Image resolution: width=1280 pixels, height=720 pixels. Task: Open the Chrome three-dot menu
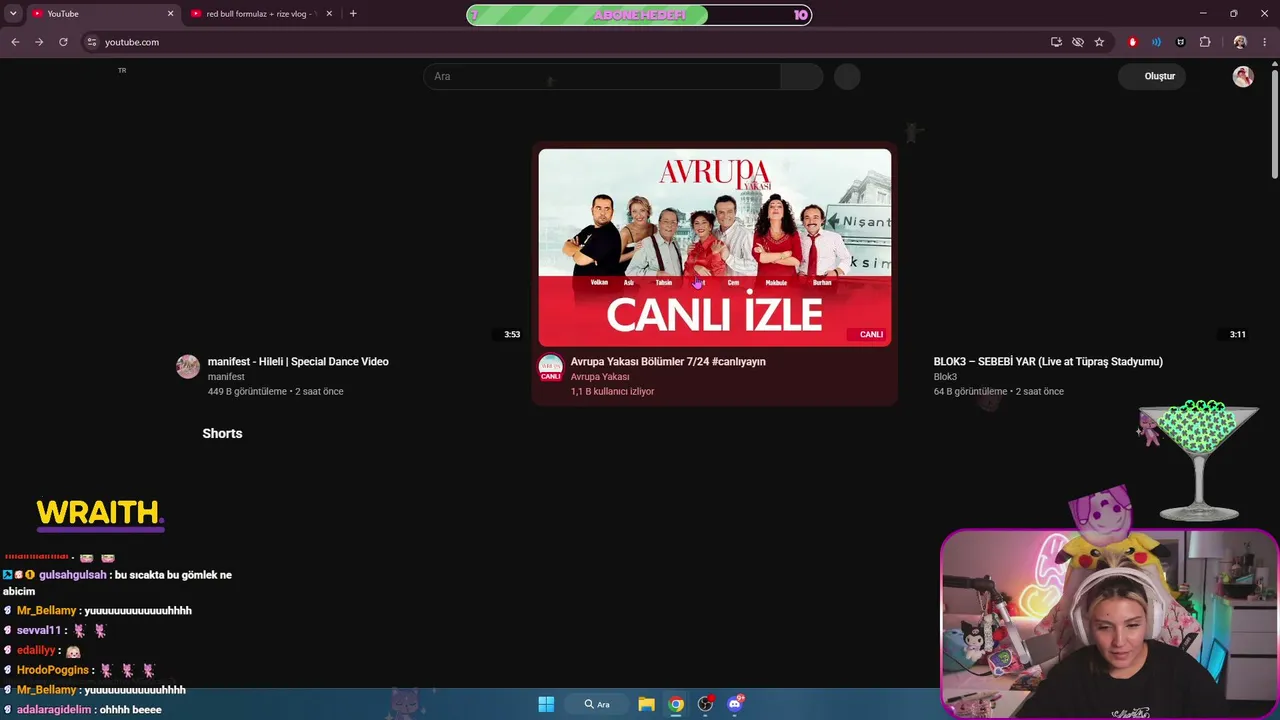pyautogui.click(x=1265, y=42)
